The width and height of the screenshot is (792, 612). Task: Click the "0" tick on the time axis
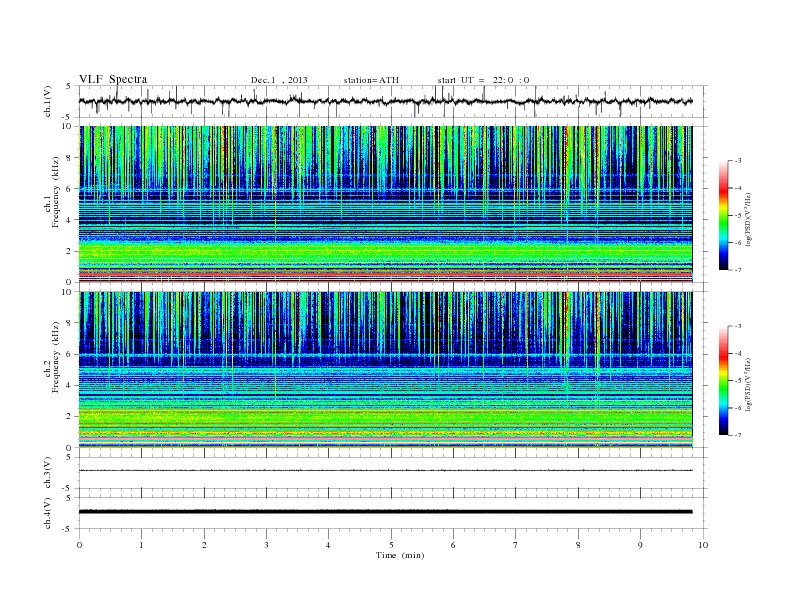[x=79, y=545]
